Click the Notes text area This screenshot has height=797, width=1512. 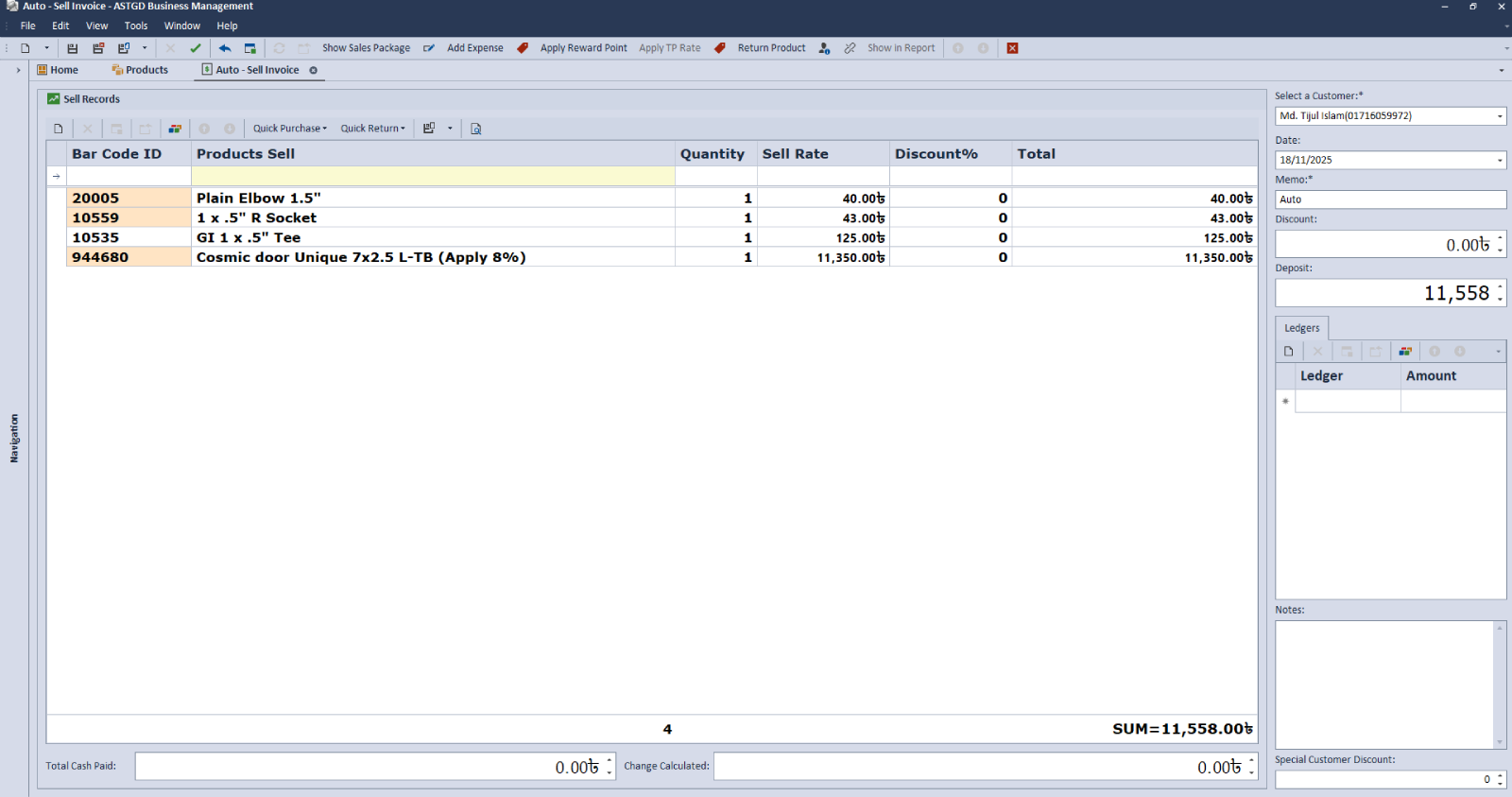(1384, 684)
